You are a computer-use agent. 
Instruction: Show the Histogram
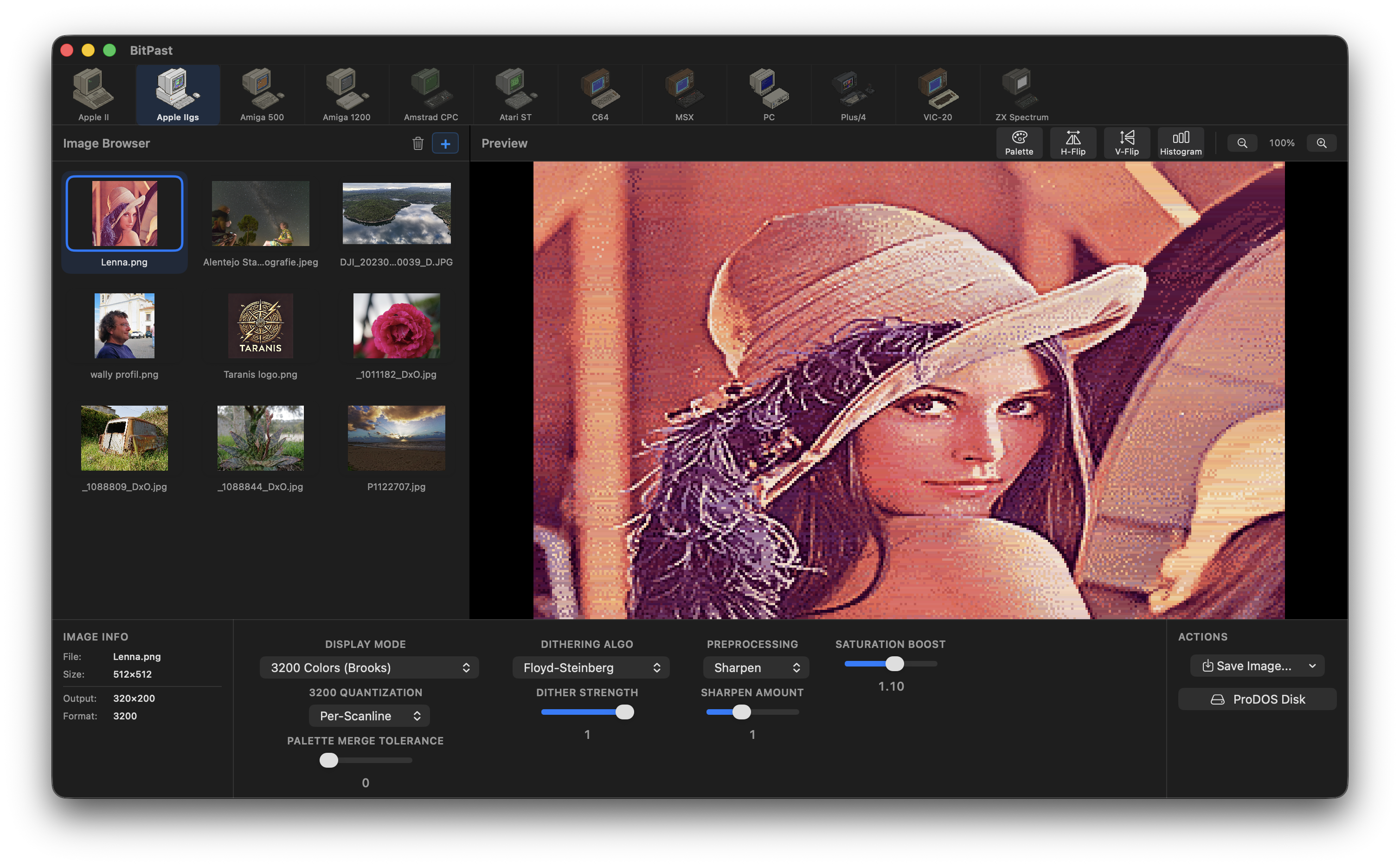[1180, 143]
